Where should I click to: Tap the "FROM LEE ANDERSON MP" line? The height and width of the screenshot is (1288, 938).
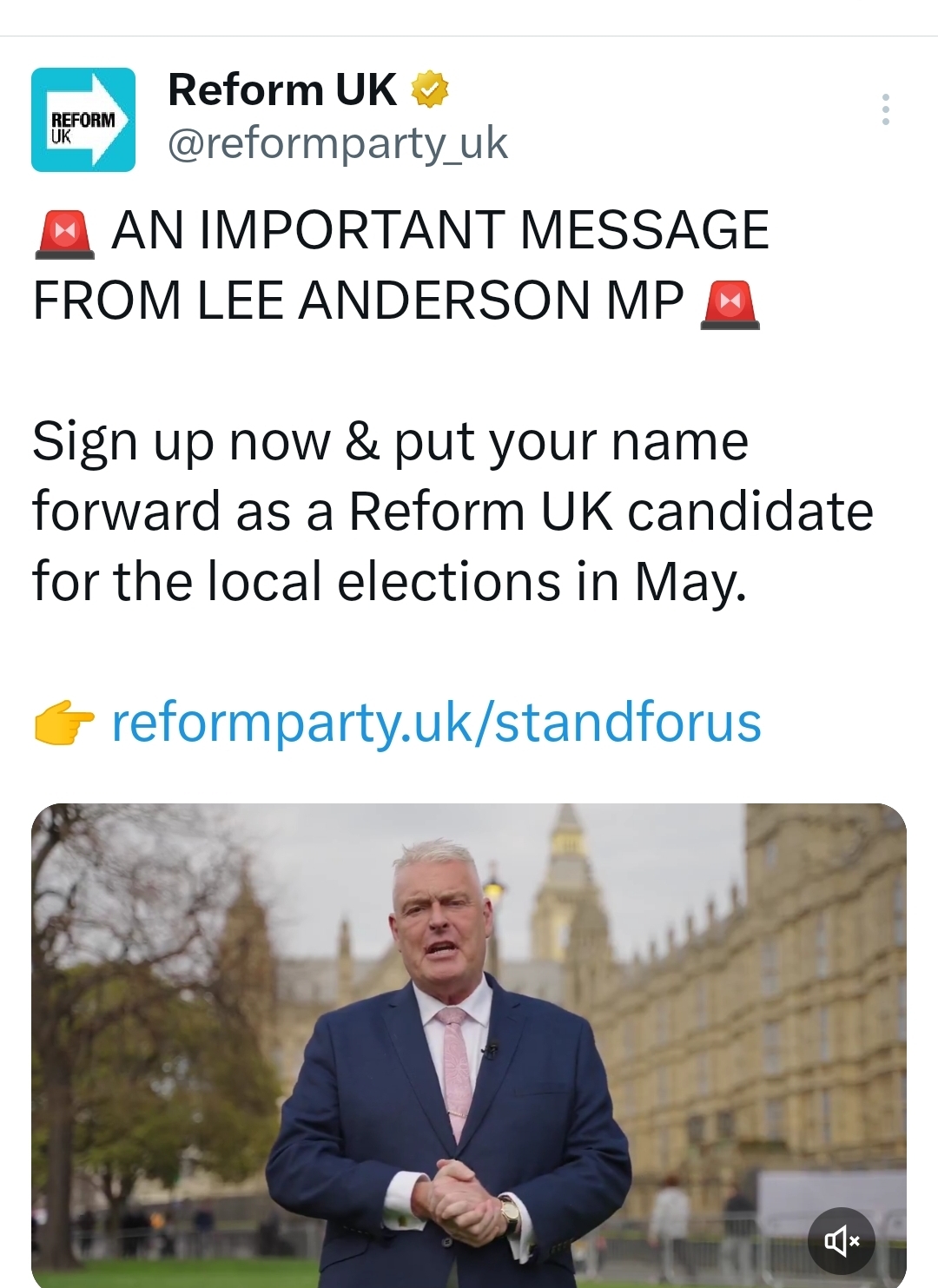358,301
